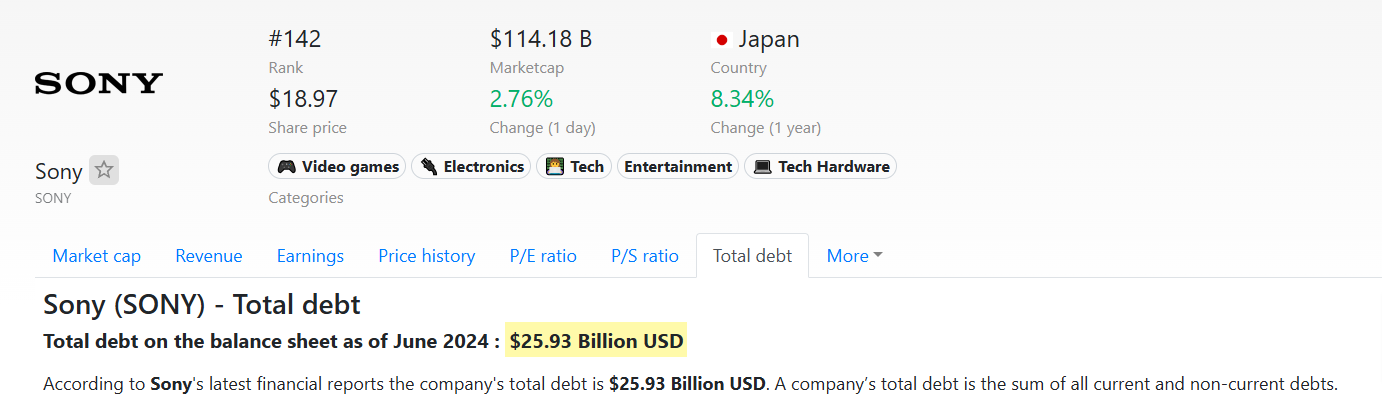Select the Earnings tab
The height and width of the screenshot is (409, 1382).
pyautogui.click(x=310, y=256)
